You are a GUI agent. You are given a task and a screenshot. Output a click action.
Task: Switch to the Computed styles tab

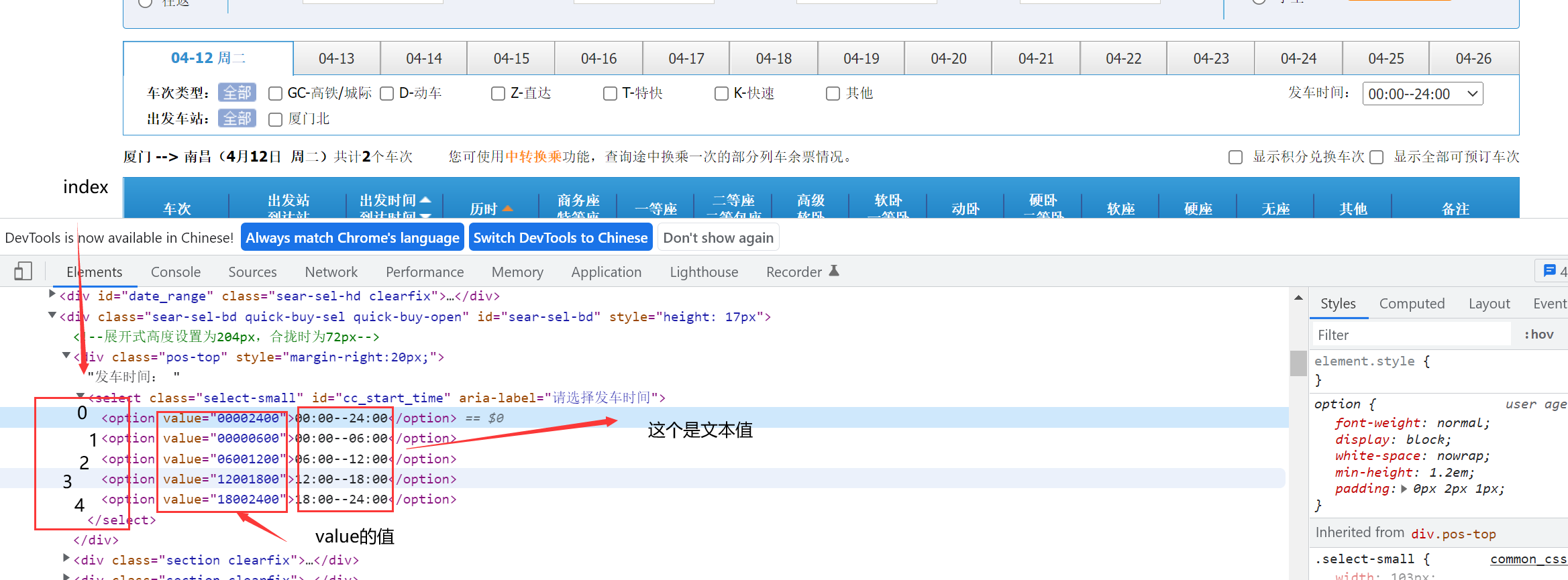pyautogui.click(x=1412, y=304)
